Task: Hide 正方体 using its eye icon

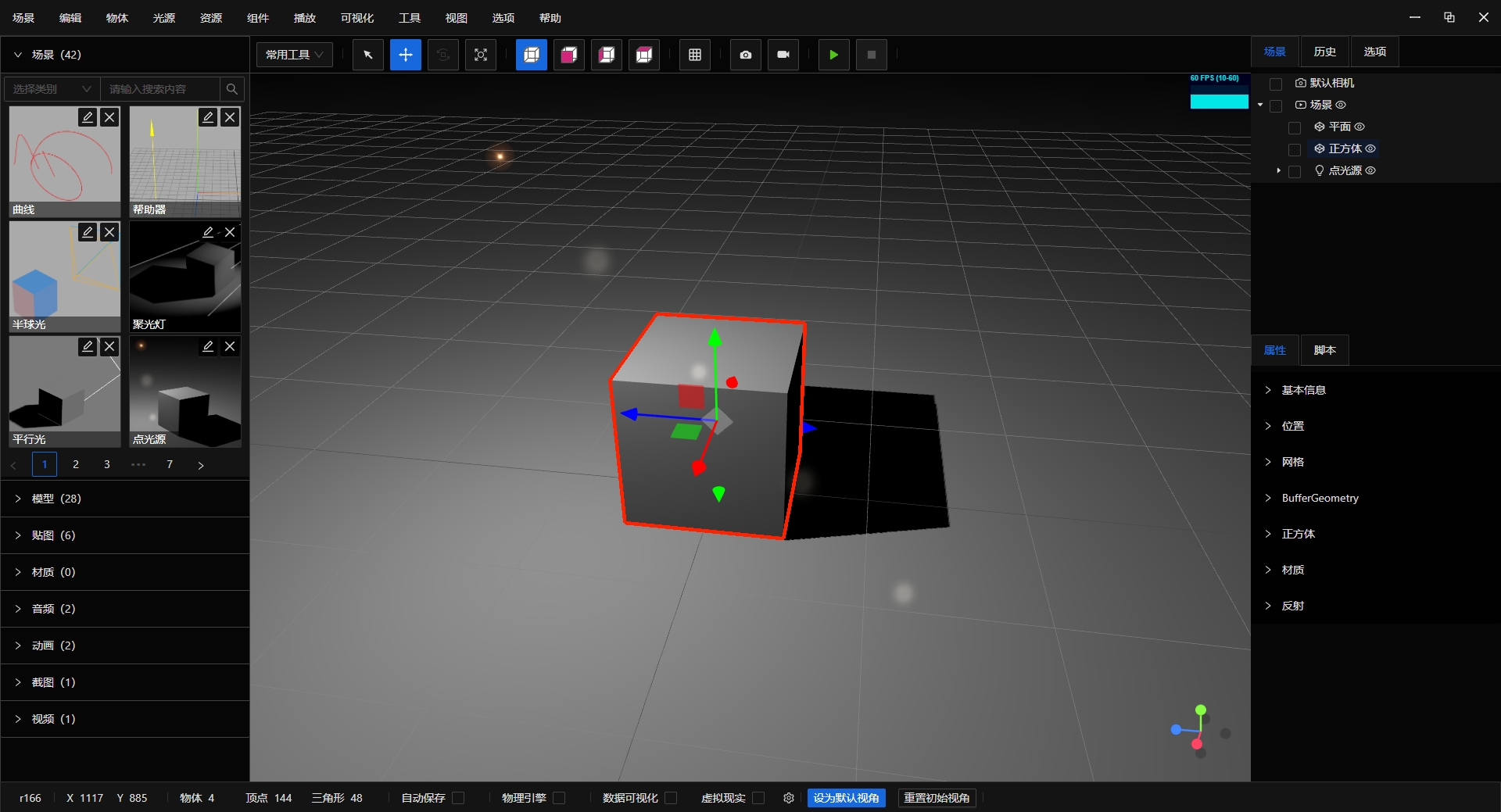Action: point(1370,148)
